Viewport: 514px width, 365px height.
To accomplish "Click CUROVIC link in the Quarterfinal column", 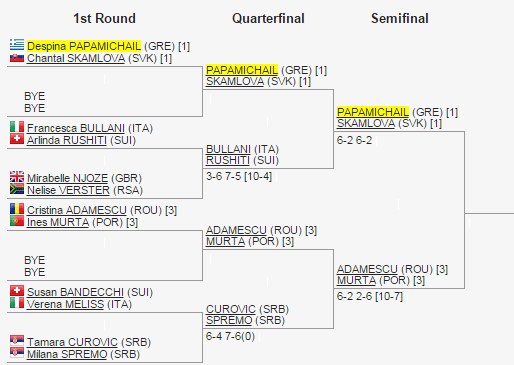I will 231,309.
